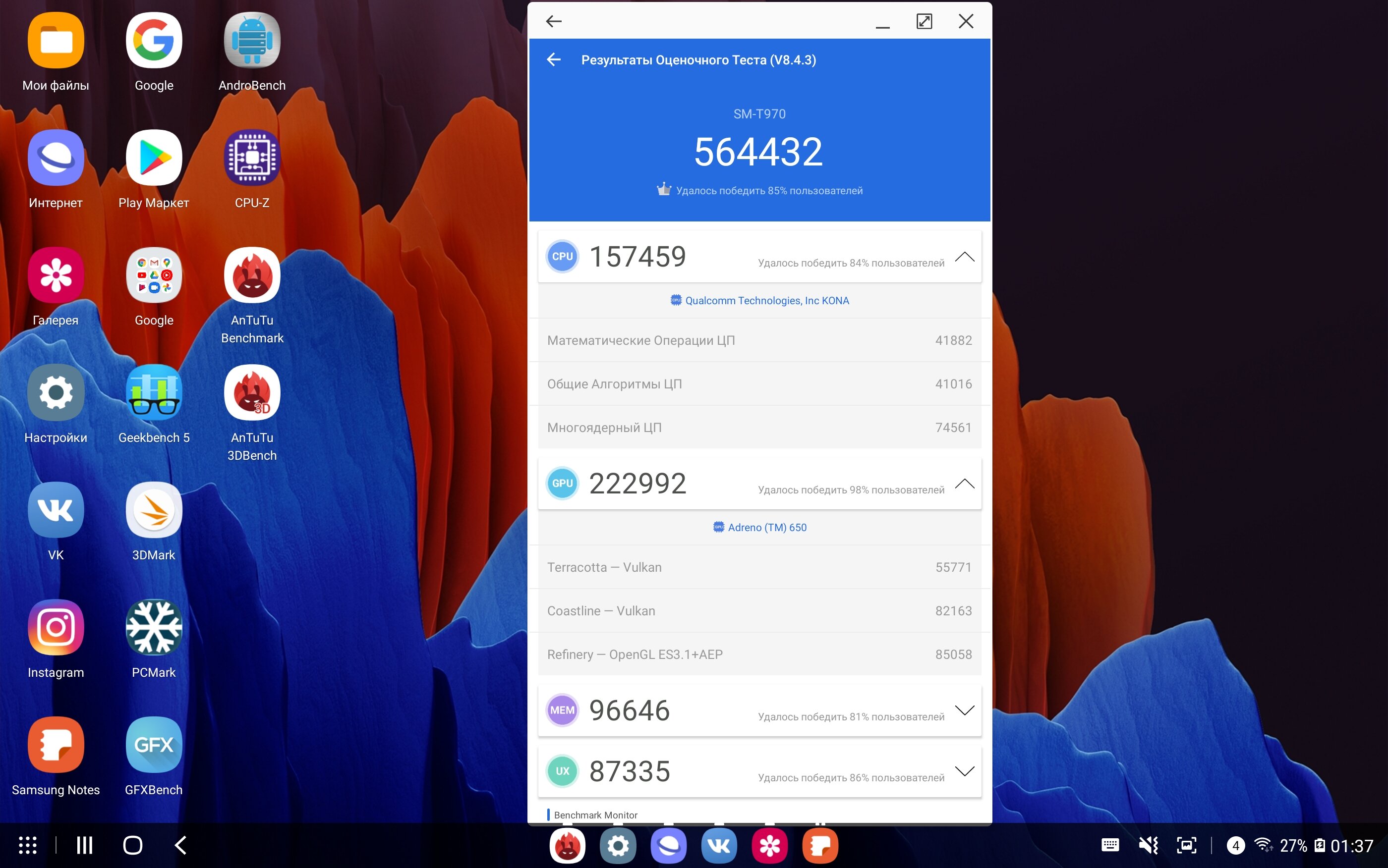Image resolution: width=1388 pixels, height=868 pixels.
Task: Select the Общие Алгоритмы ЦП row
Action: [759, 384]
